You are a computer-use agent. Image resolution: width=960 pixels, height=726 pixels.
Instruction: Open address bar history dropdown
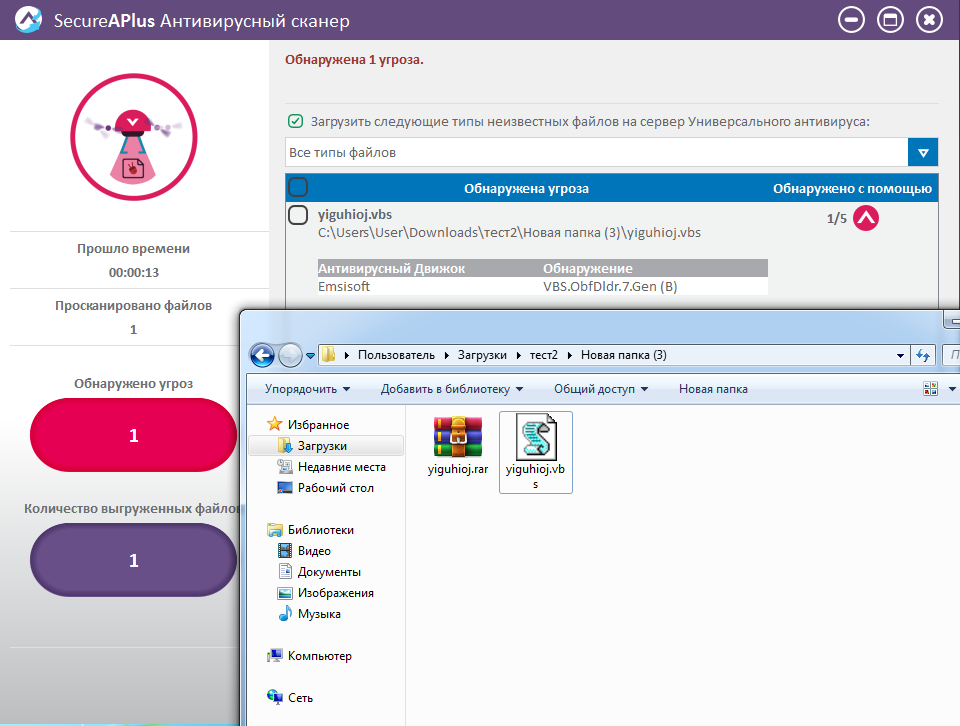899,355
